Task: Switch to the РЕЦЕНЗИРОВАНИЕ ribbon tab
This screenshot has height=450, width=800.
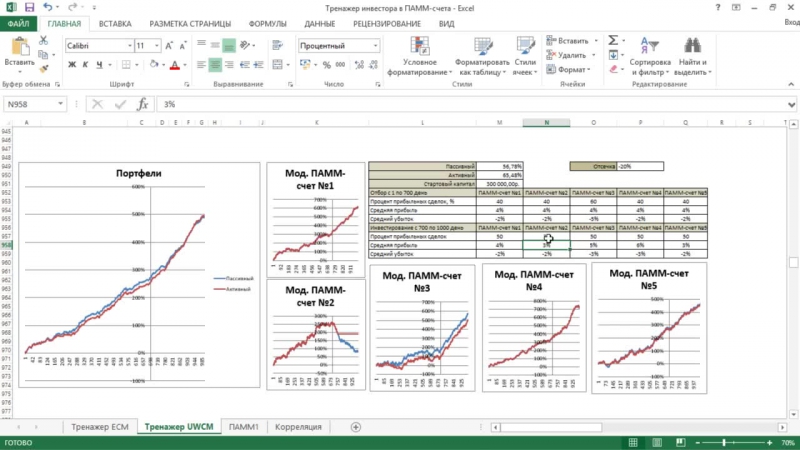Action: (x=387, y=23)
